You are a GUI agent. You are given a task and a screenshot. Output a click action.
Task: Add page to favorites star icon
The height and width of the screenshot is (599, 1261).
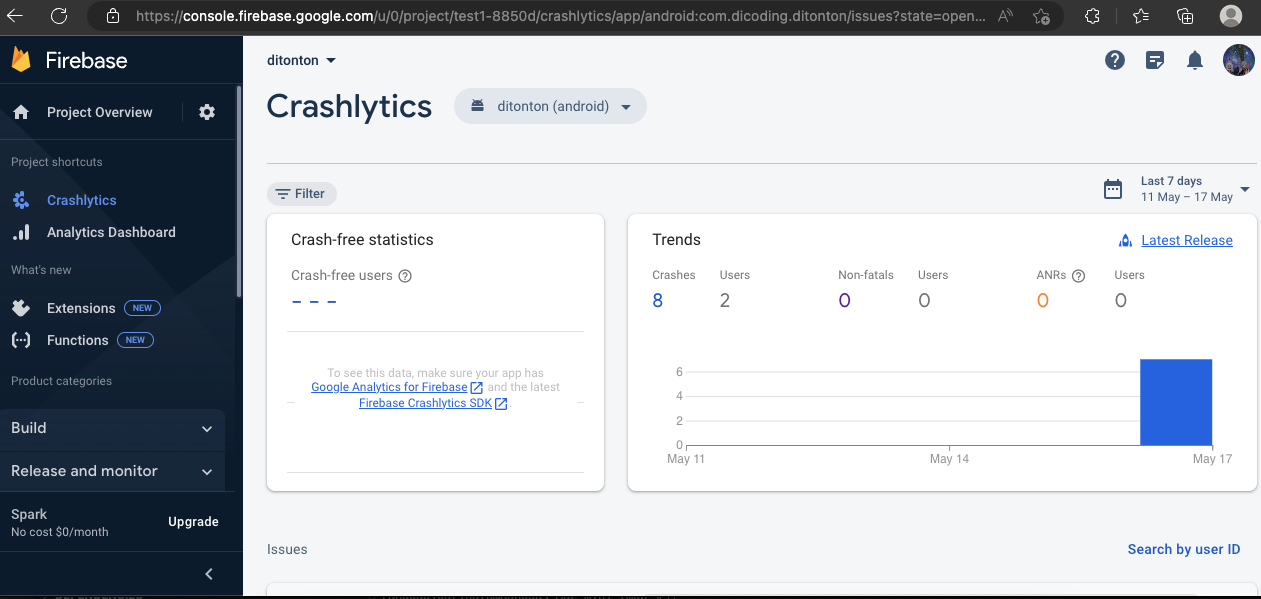pyautogui.click(x=1041, y=16)
